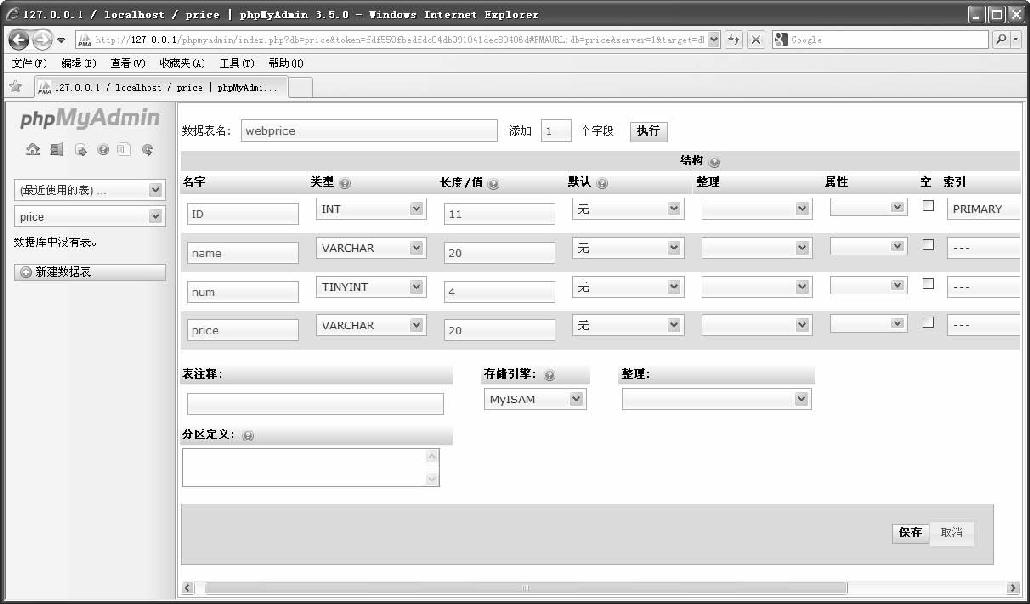Image resolution: width=1030 pixels, height=604 pixels.
Task: Open the address bar history dropdown arrow
Action: [x=714, y=39]
